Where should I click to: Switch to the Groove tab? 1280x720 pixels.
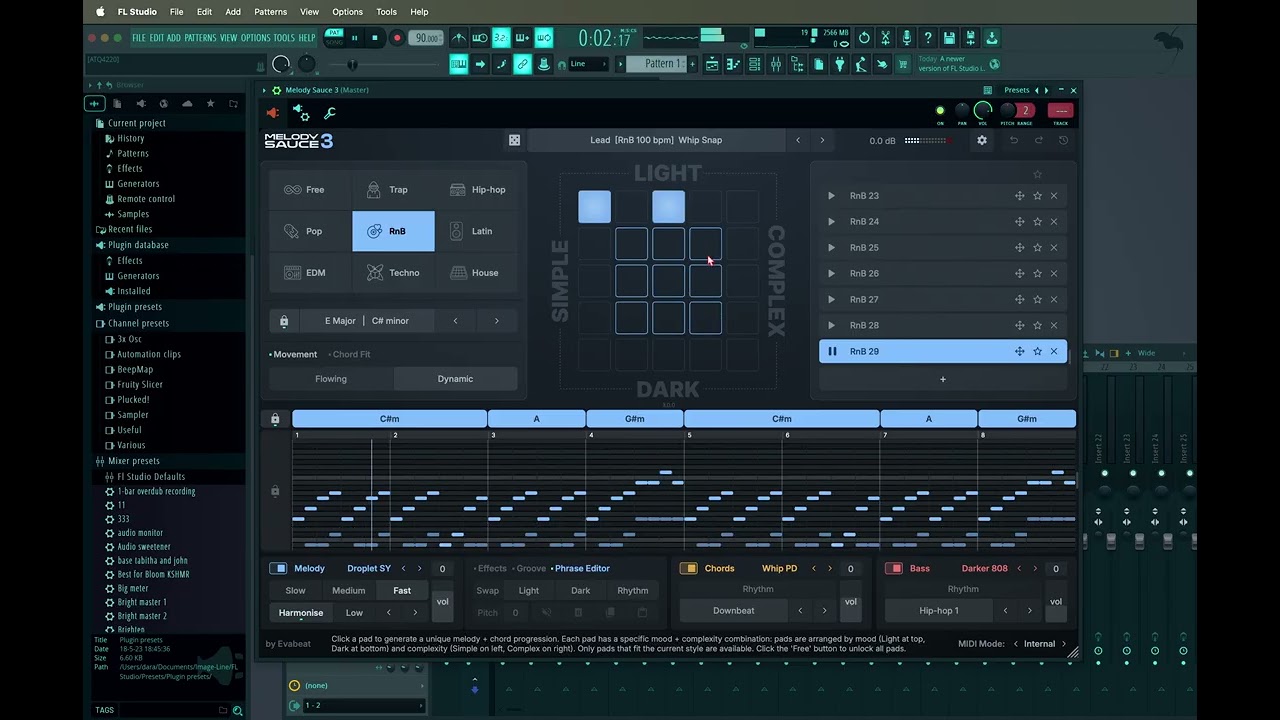[530, 569]
